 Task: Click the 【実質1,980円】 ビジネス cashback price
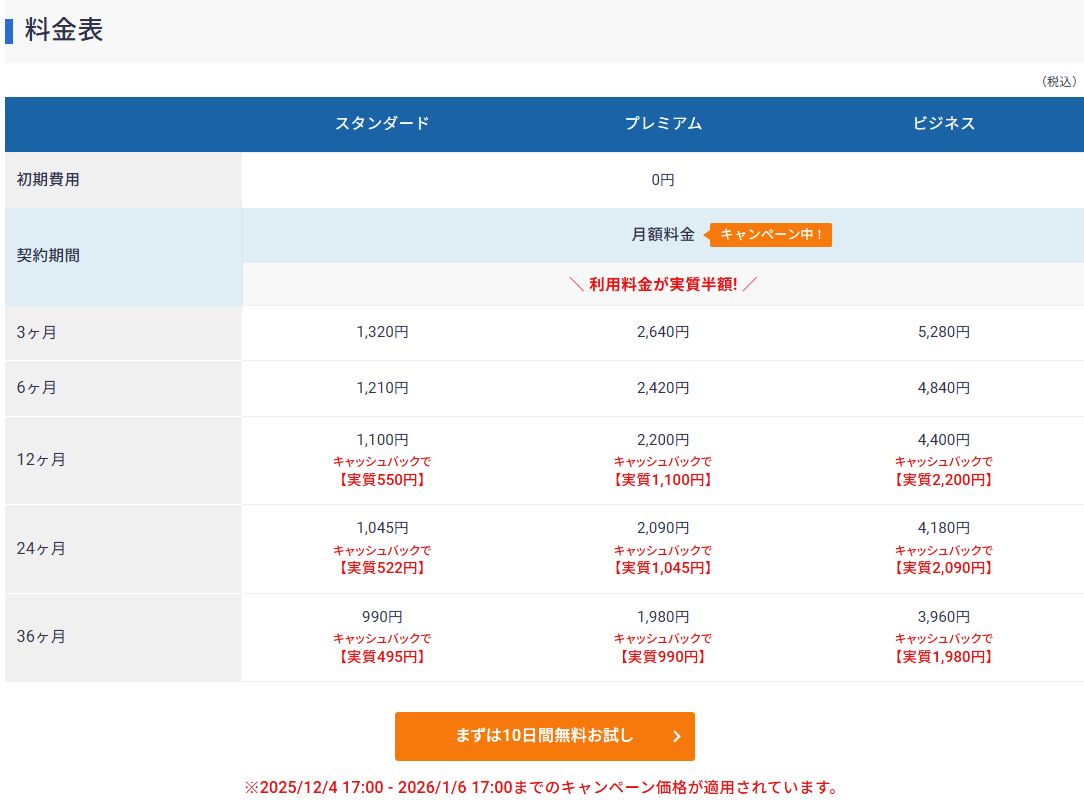(x=943, y=657)
